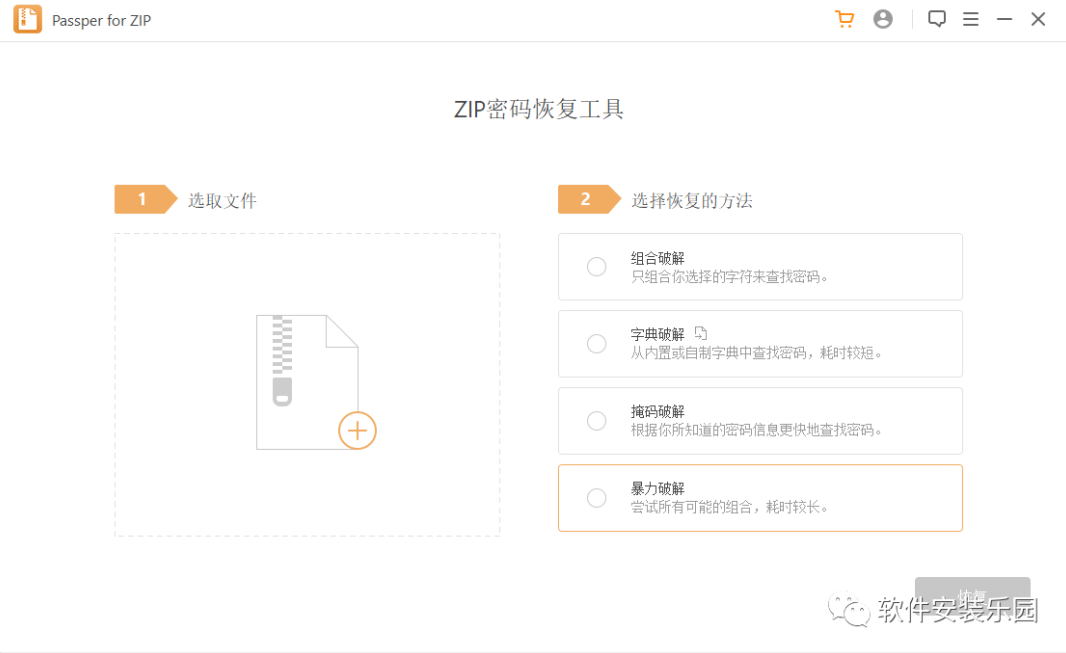Image resolution: width=1066 pixels, height=653 pixels.
Task: Enable the 暴力破解 radio option
Action: 597,498
